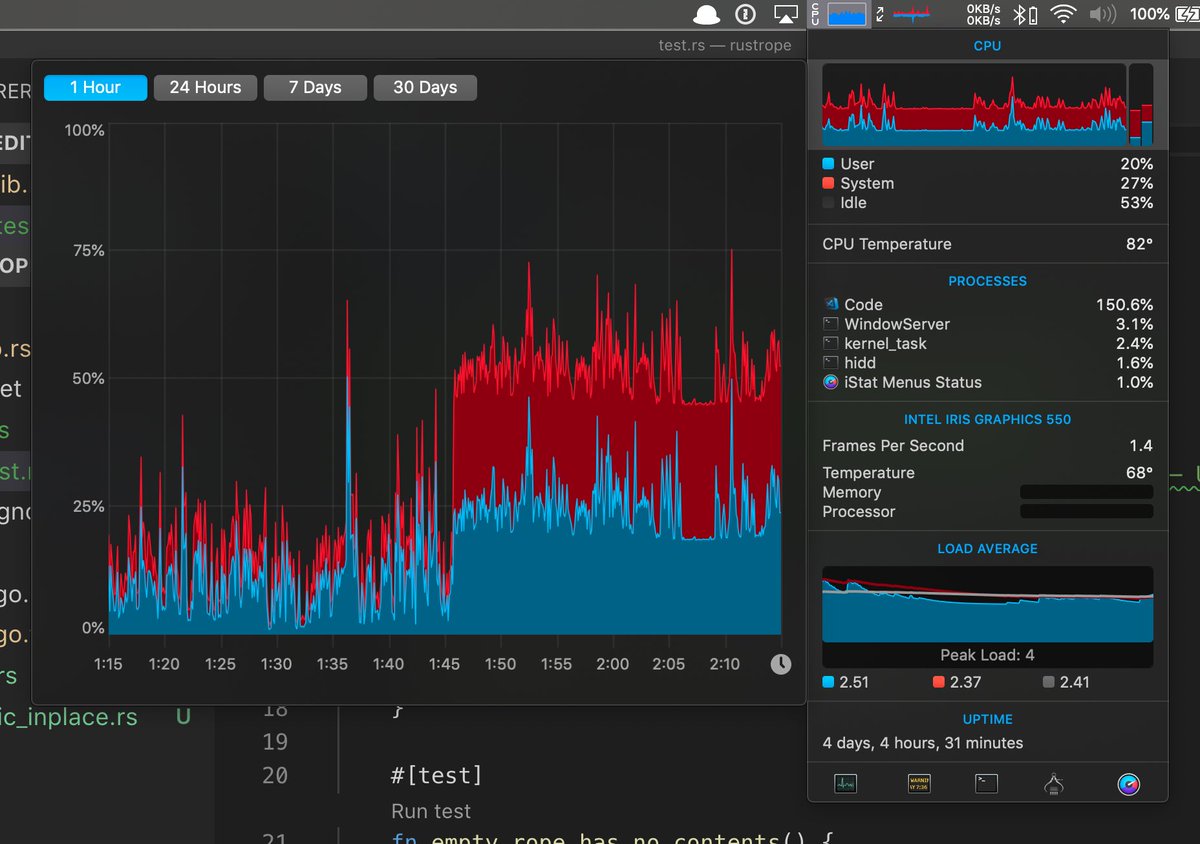The image size is (1200, 844).
Task: Open the Wi-Fi menu
Action: click(x=1063, y=14)
